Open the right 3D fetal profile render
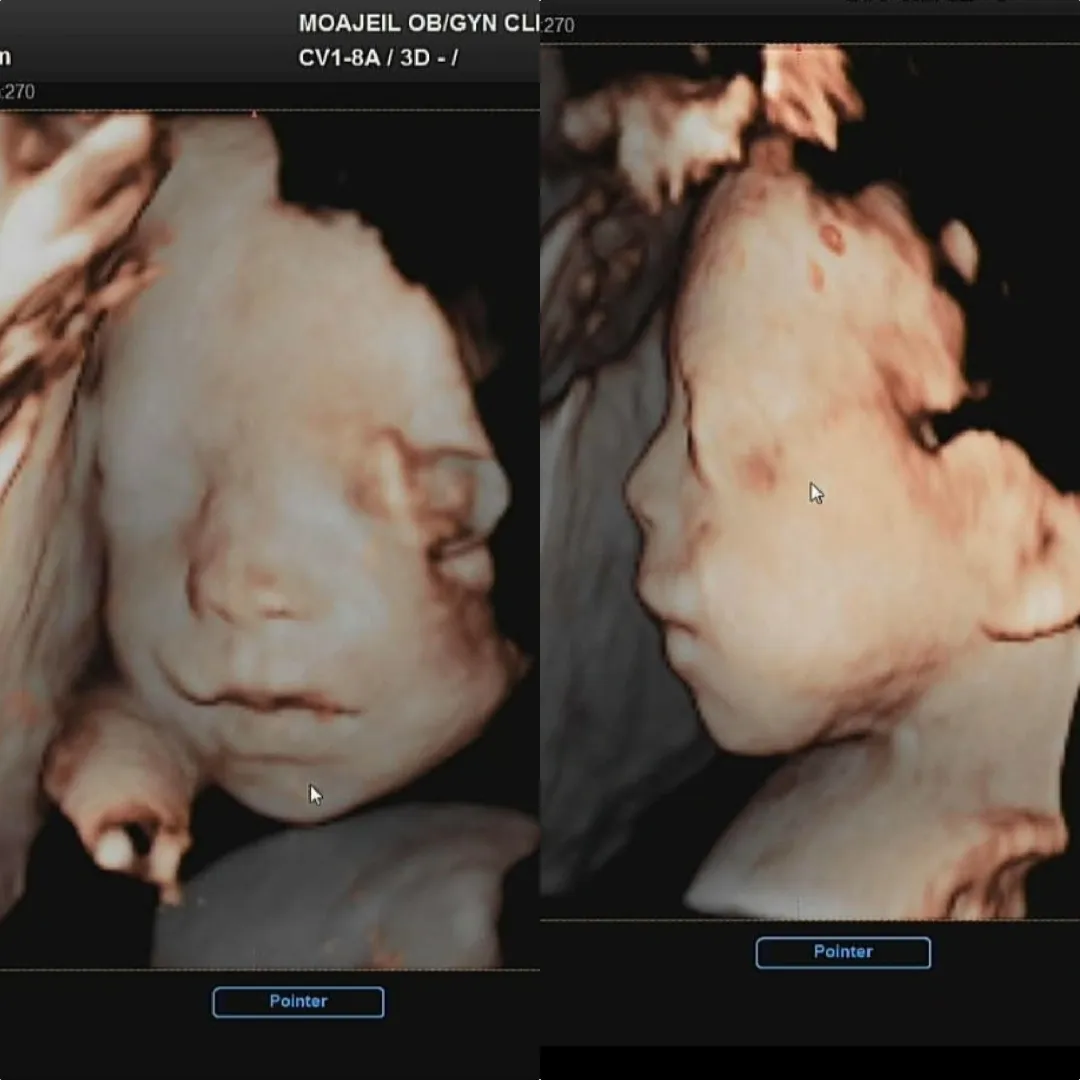Image resolution: width=1080 pixels, height=1080 pixels. [x=810, y=481]
